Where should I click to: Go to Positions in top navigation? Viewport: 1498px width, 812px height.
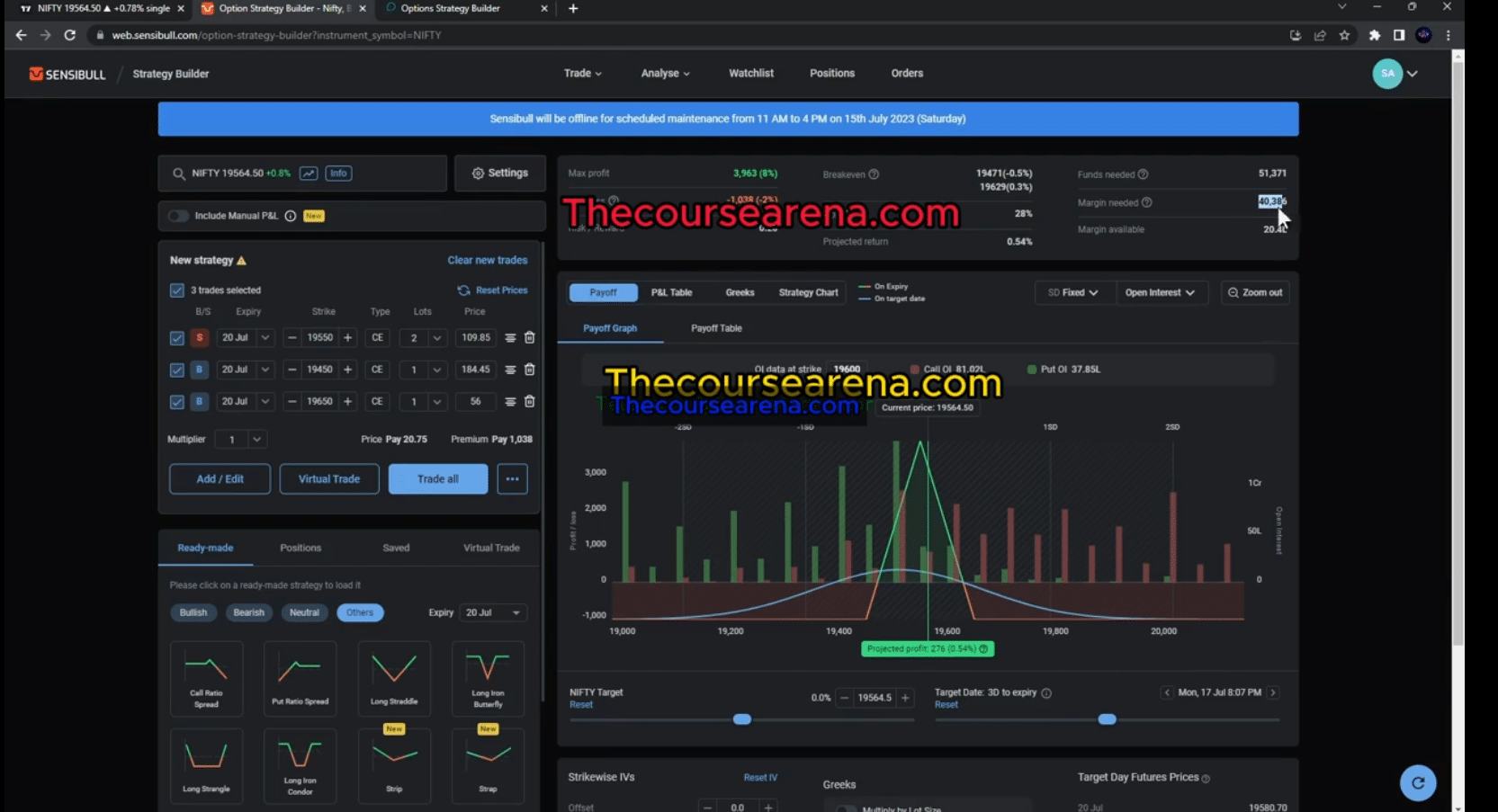point(832,74)
